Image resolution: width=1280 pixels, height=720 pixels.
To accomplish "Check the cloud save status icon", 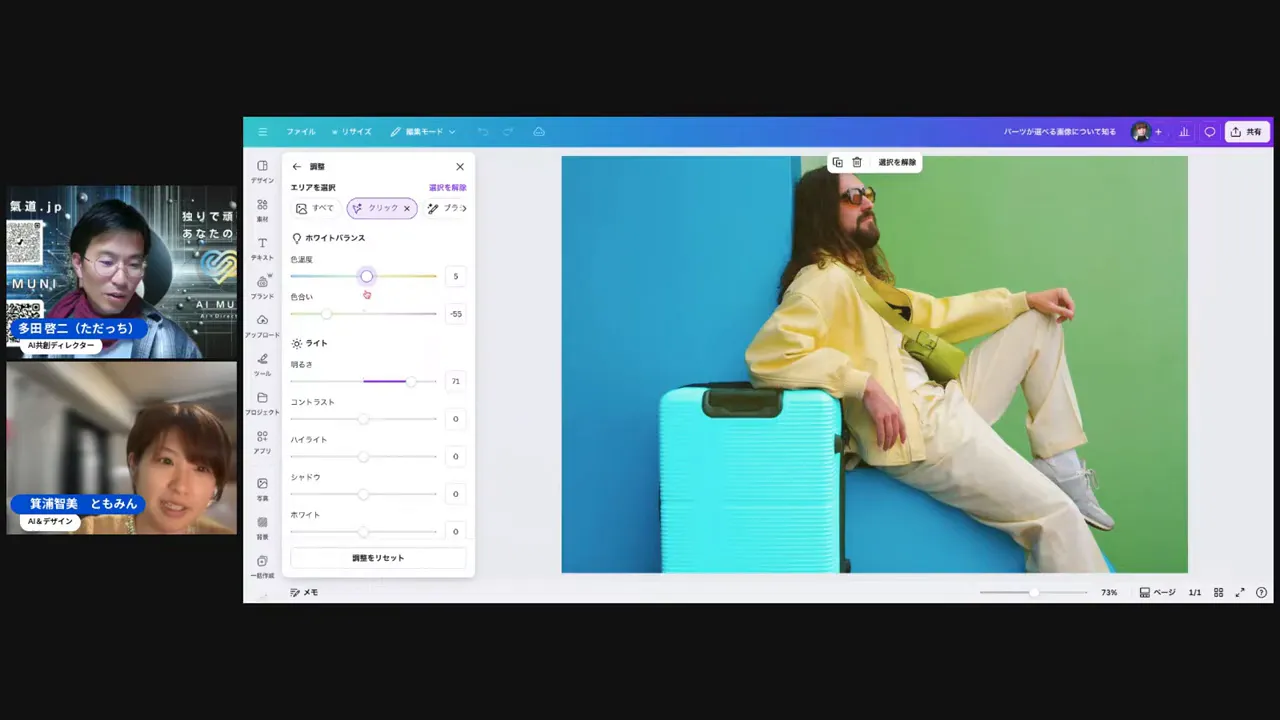I will tap(539, 132).
